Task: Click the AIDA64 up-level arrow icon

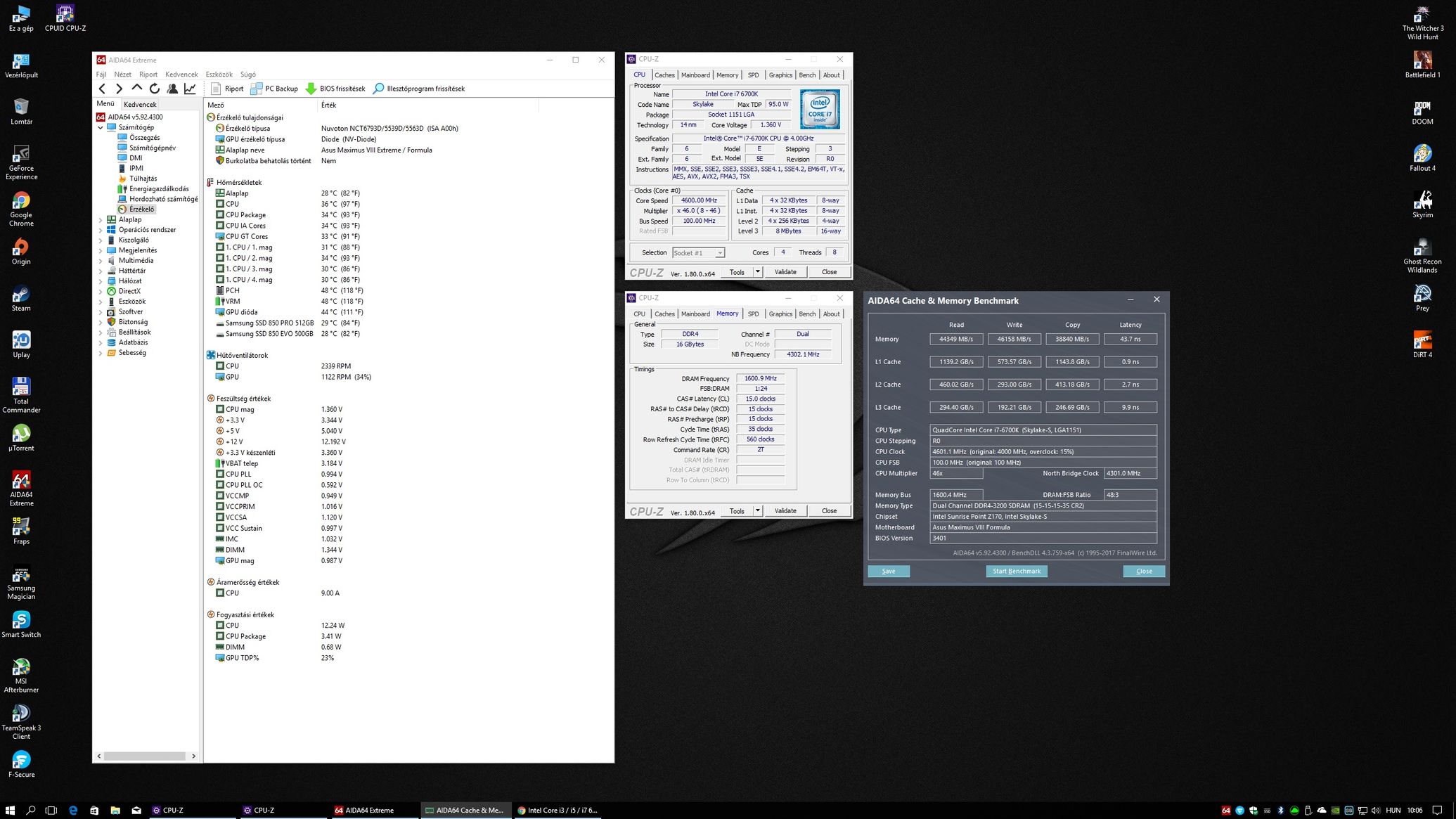Action: [137, 89]
